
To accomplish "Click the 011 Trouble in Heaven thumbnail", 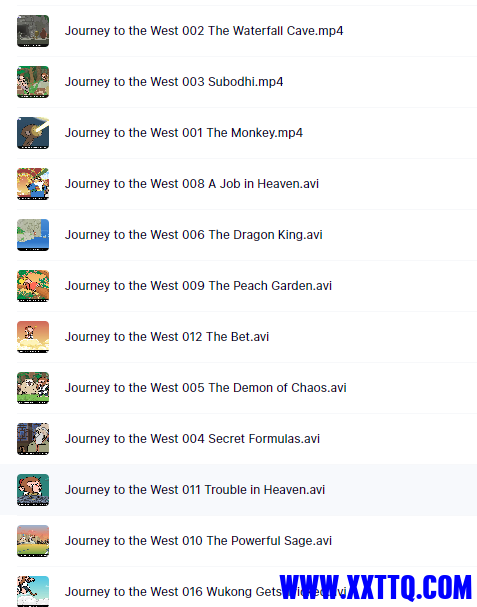I will [x=33, y=490].
